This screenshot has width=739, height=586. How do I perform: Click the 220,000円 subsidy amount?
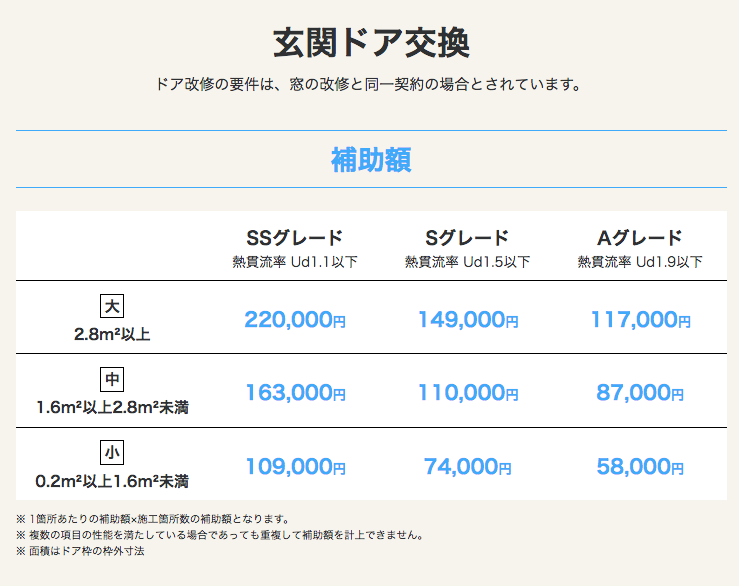pyautogui.click(x=295, y=320)
